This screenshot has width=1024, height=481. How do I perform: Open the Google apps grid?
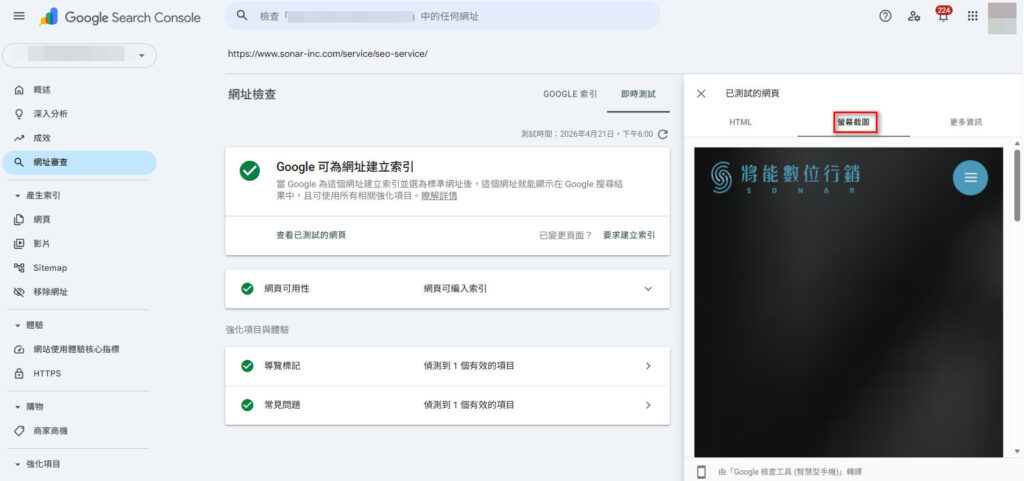click(972, 16)
